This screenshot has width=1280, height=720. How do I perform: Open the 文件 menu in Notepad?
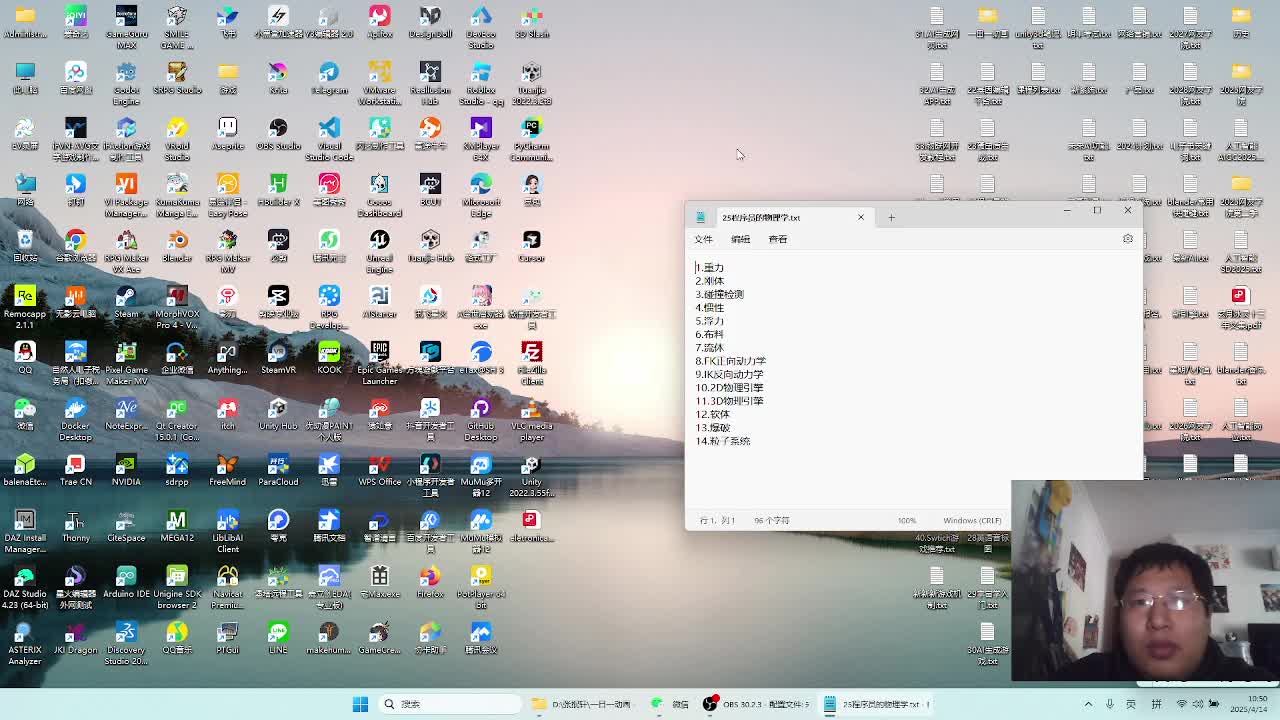(x=703, y=239)
